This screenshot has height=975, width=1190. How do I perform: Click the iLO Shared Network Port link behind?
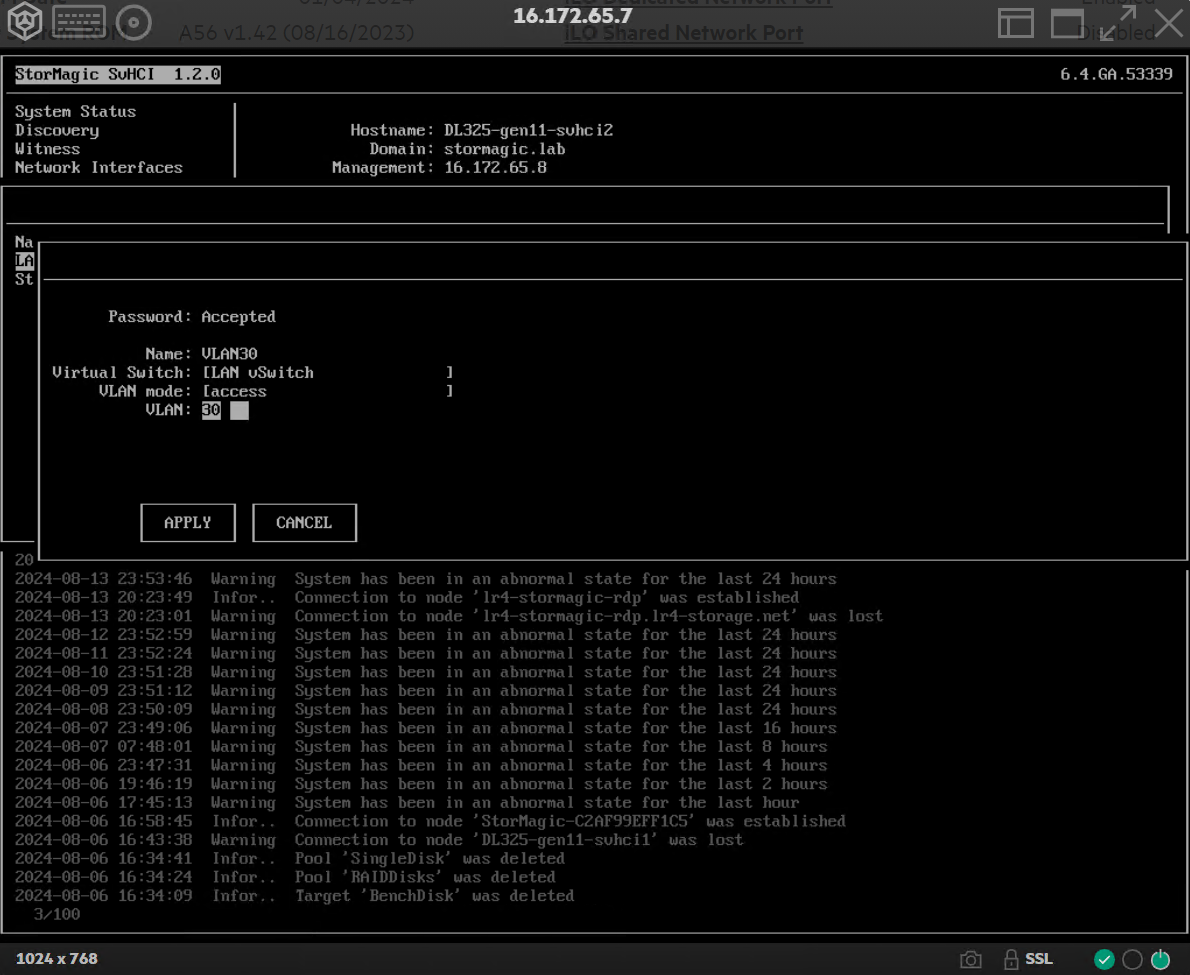point(684,33)
